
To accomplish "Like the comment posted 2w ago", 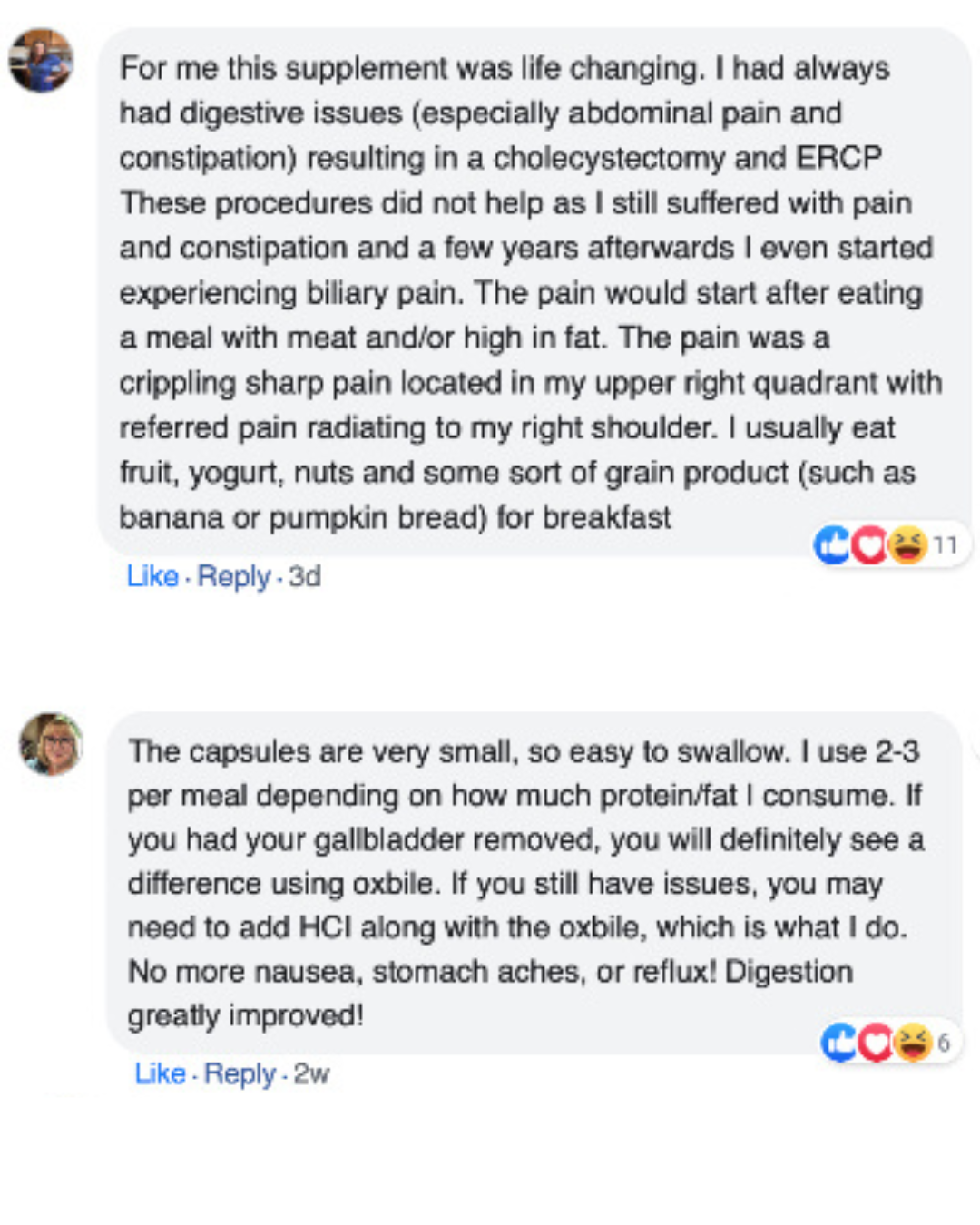I will (x=160, y=1073).
